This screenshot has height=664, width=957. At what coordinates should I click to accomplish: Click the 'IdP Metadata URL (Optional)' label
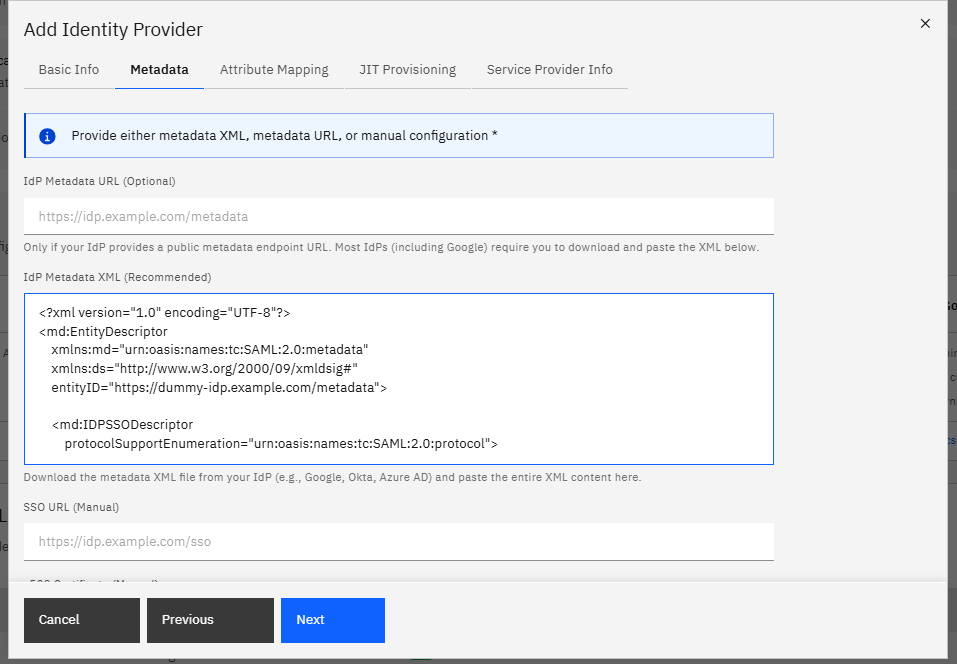coord(99,181)
